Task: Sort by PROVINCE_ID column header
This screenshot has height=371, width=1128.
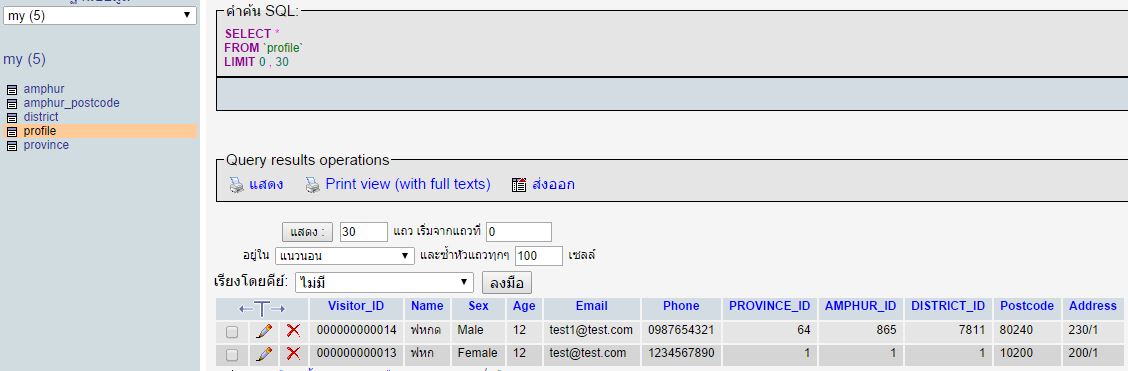Action: [x=770, y=306]
